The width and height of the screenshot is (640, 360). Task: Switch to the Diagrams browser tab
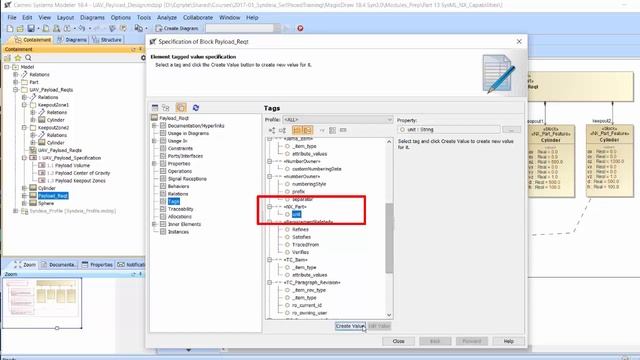point(72,40)
